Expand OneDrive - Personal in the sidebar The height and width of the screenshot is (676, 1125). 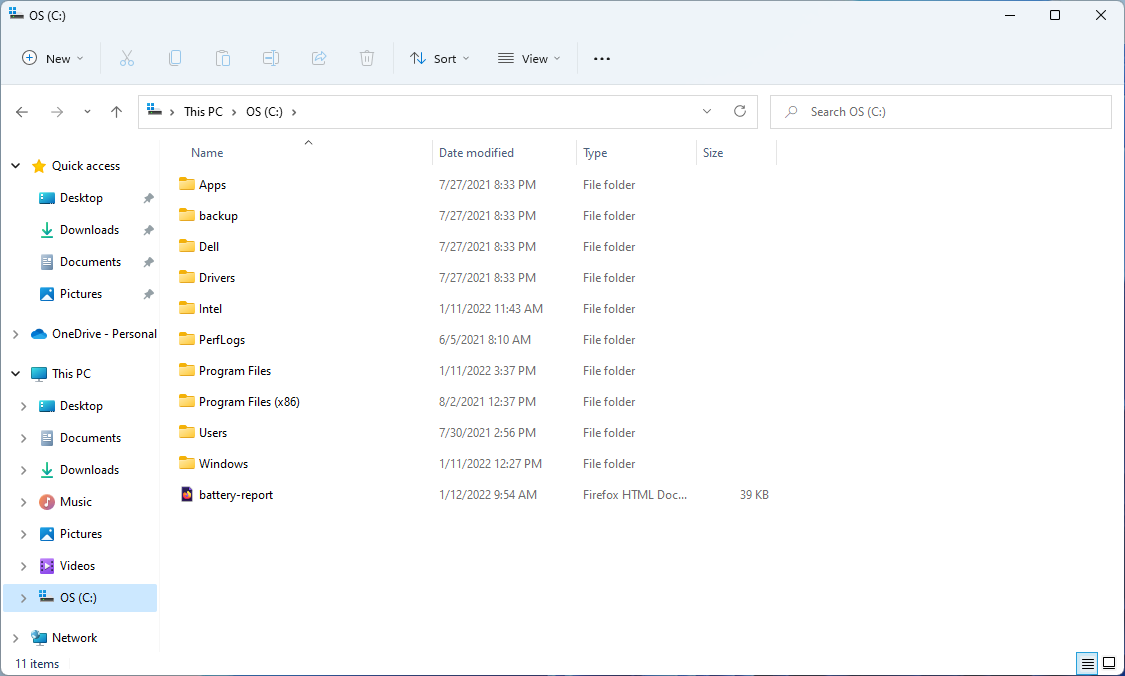[14, 334]
